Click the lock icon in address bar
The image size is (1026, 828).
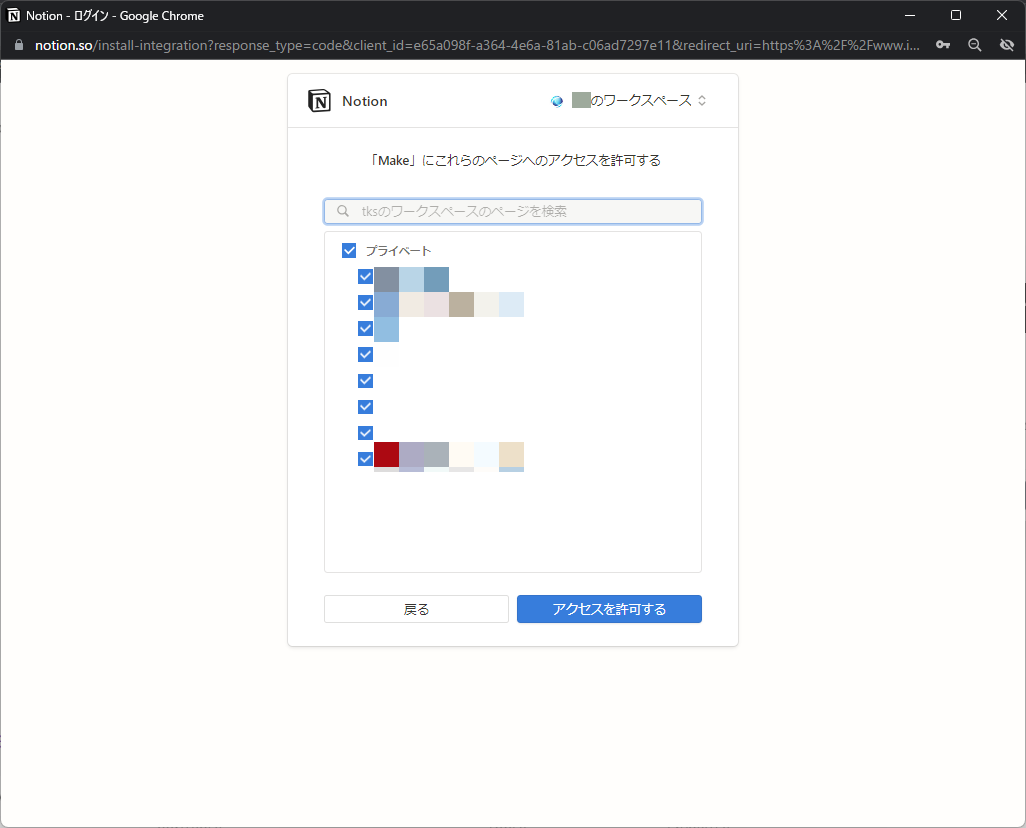[x=19, y=45]
